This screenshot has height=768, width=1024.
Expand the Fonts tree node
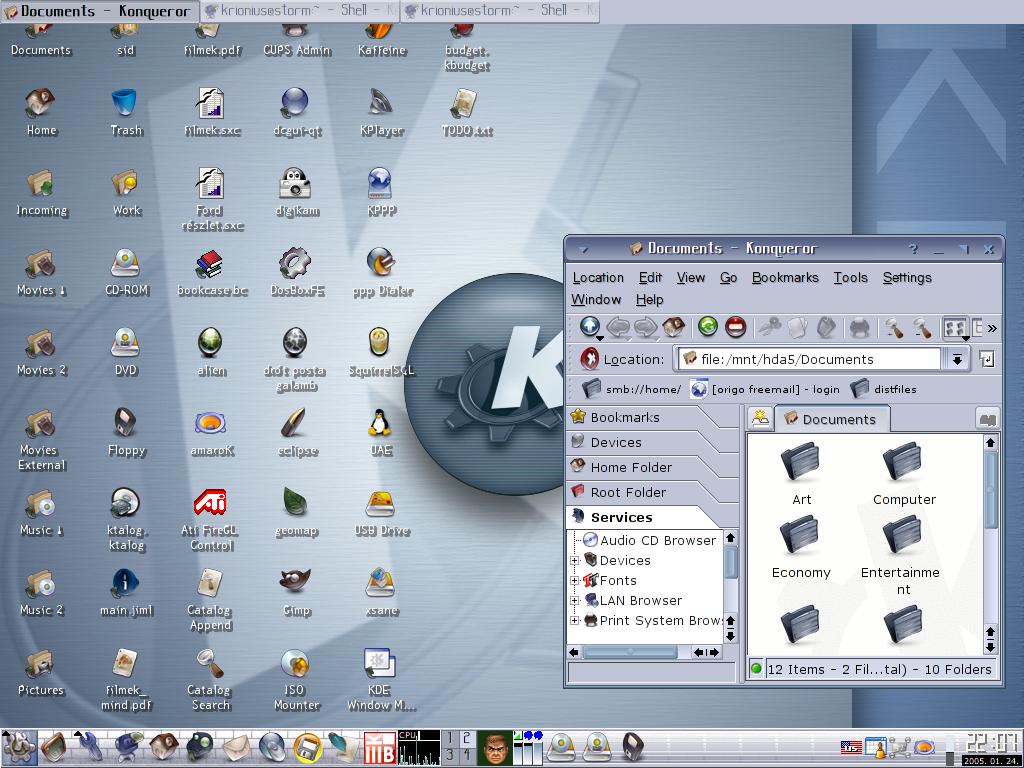tap(574, 581)
